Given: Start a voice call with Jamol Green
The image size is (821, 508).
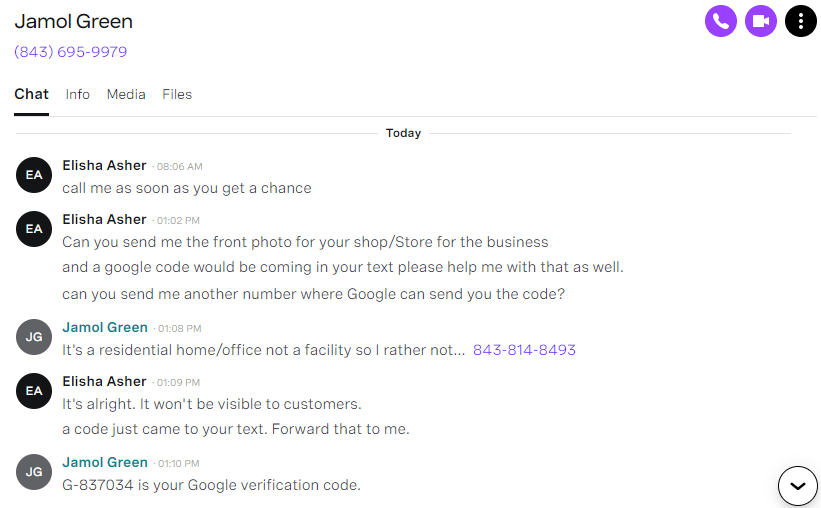Looking at the screenshot, I should point(720,21).
